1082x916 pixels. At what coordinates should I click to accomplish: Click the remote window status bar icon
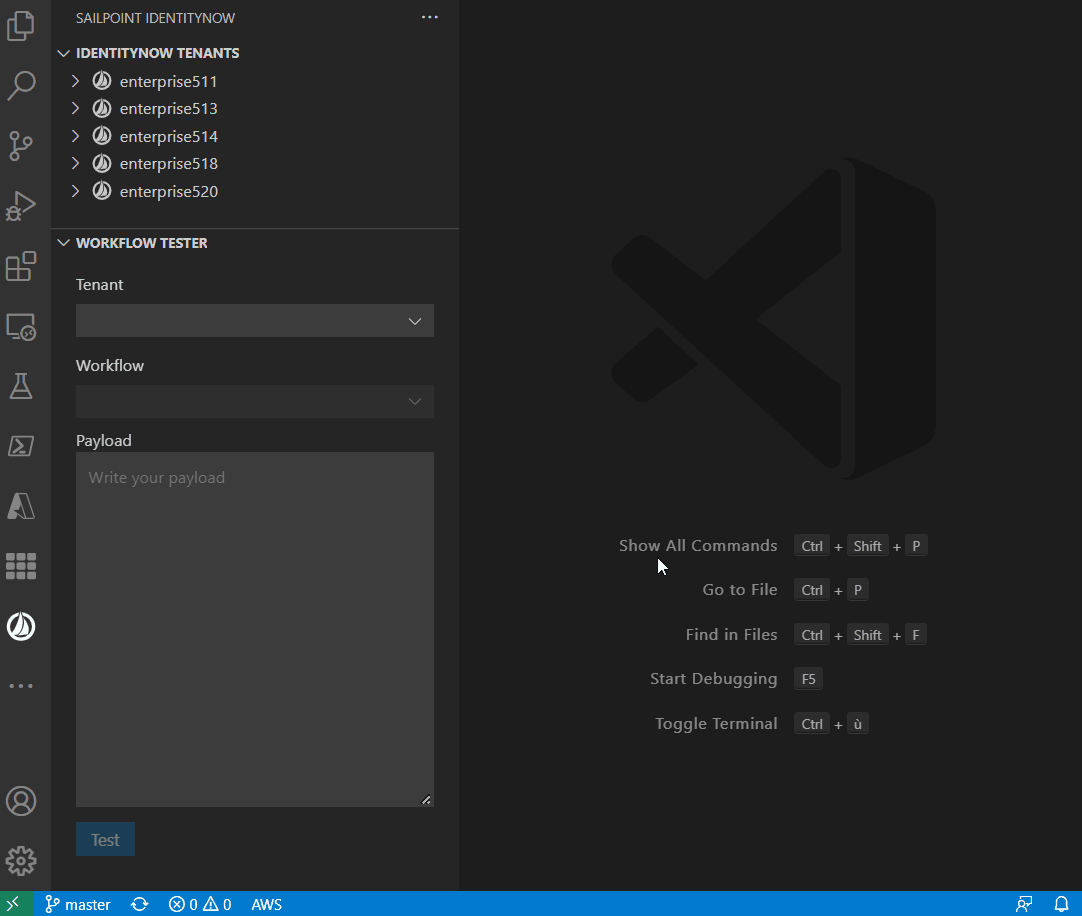tap(12, 904)
